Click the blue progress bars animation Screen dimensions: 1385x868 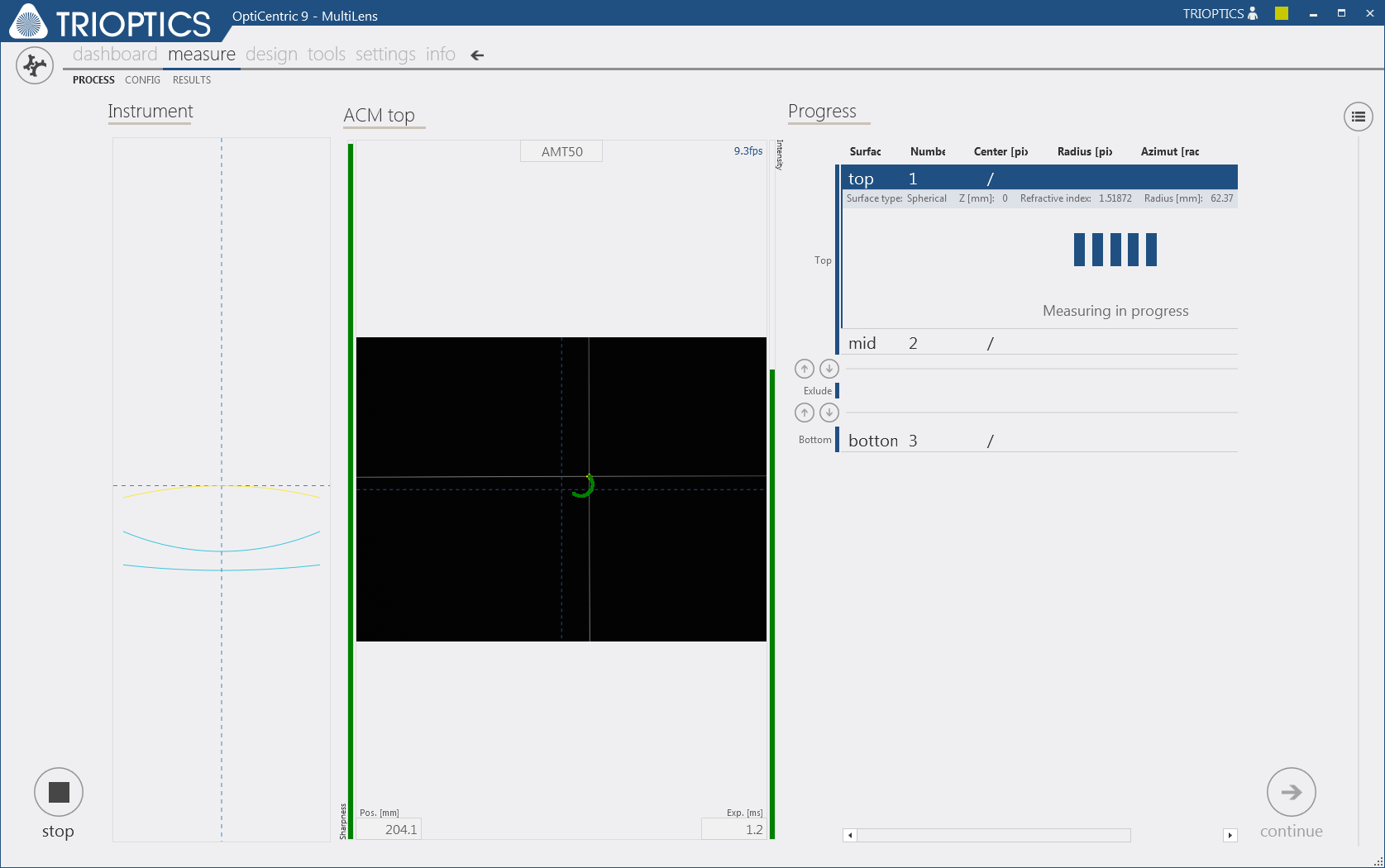click(x=1115, y=250)
